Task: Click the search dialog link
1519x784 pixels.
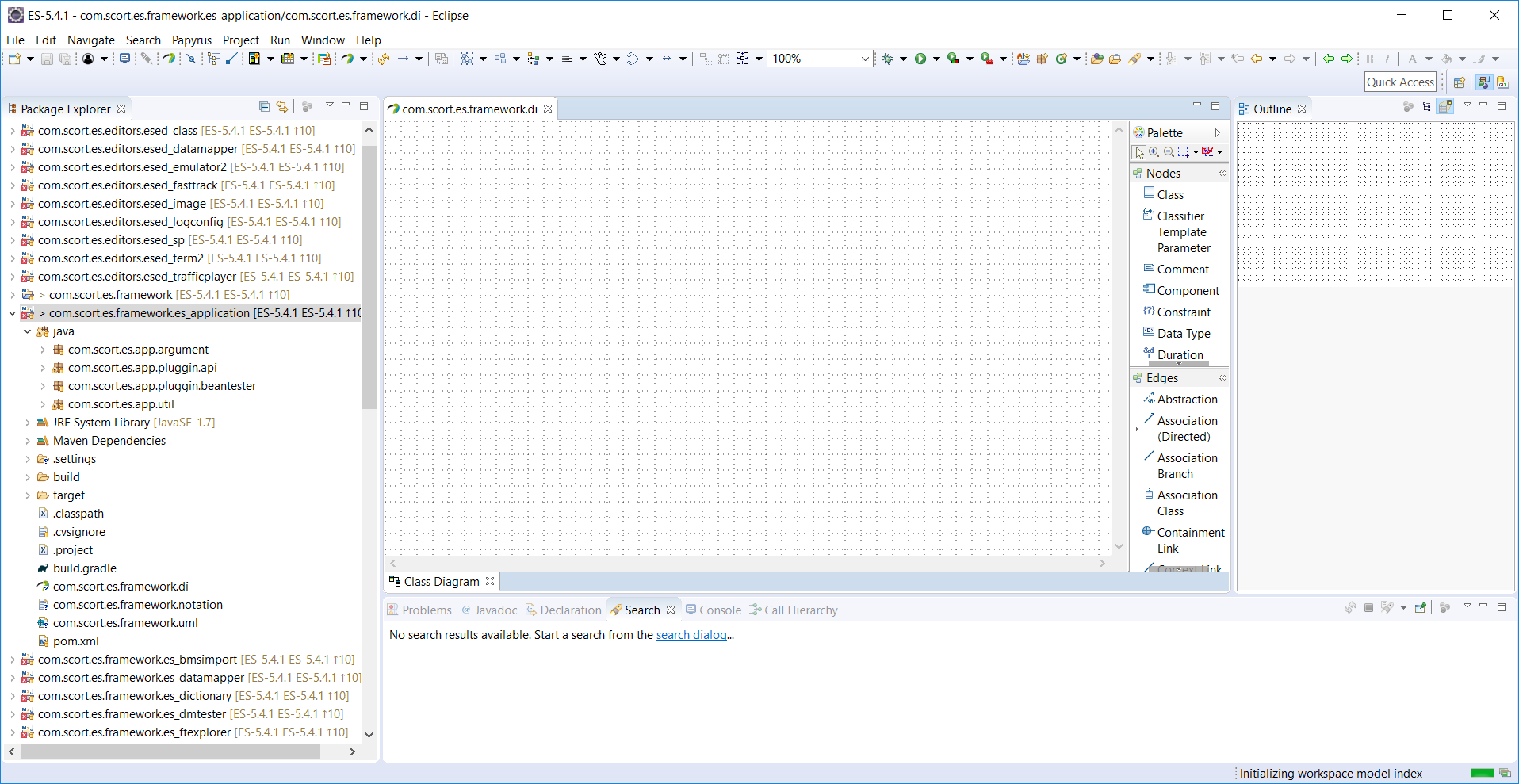Action: pyautogui.click(x=691, y=635)
